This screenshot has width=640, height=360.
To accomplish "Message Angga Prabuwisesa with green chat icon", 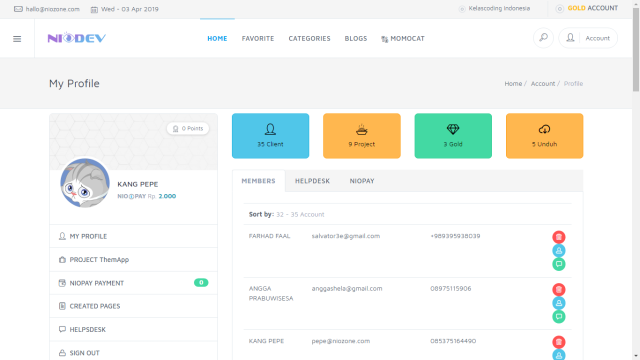I will [x=559, y=316].
